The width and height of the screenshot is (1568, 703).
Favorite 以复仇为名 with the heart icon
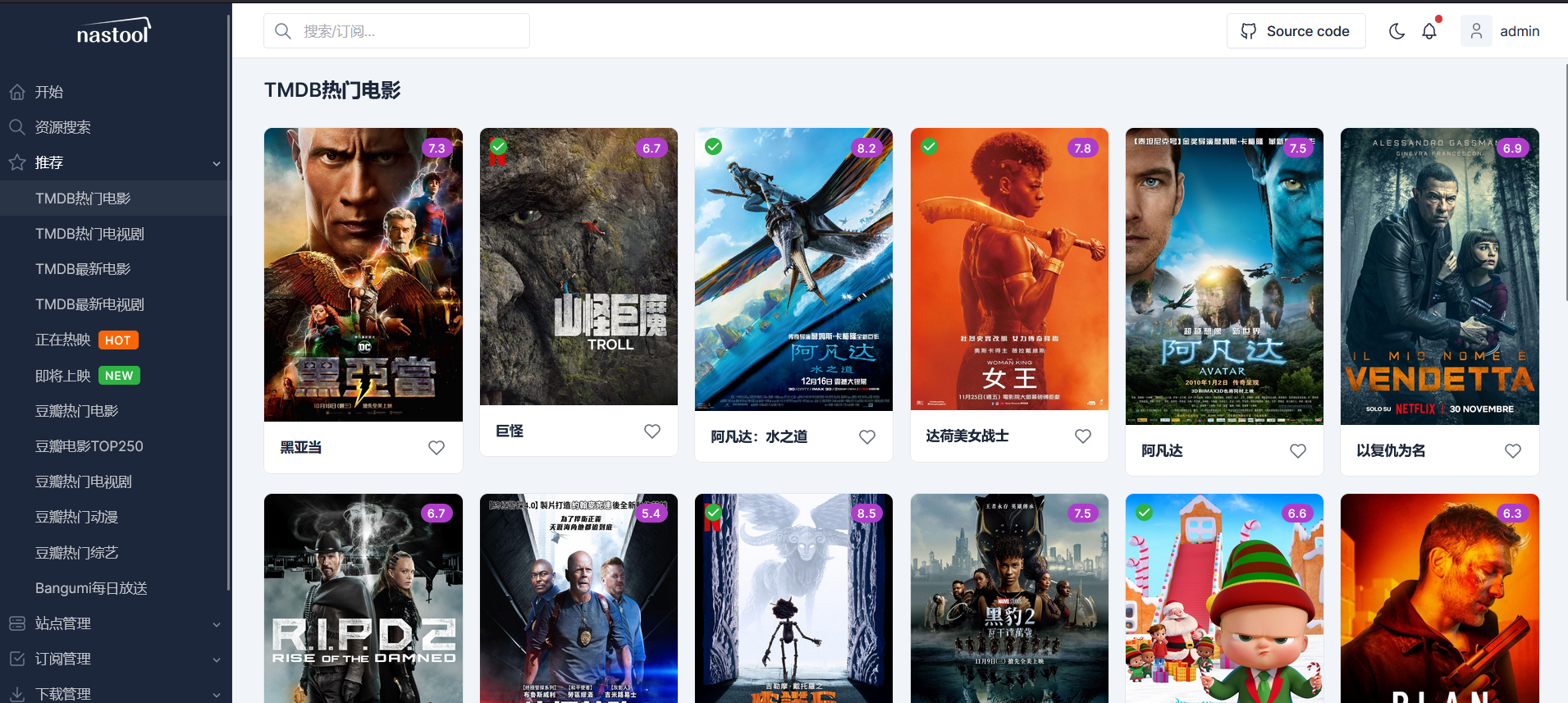1513,450
